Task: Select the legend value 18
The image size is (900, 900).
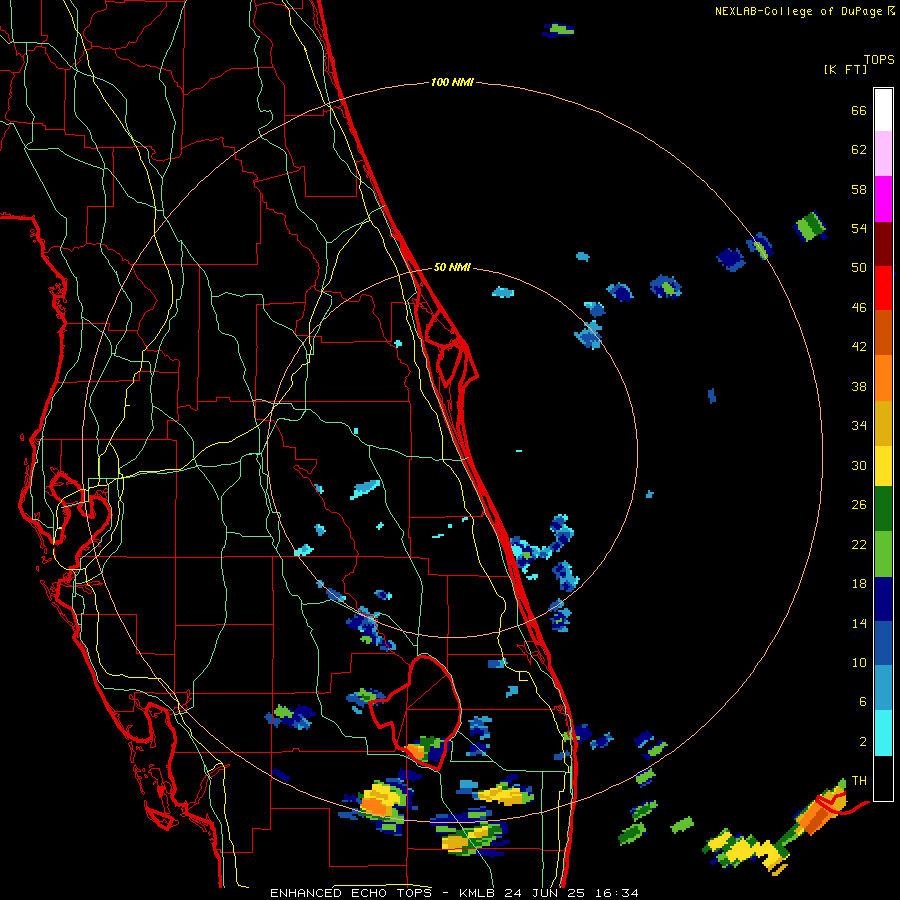Action: pyautogui.click(x=859, y=583)
